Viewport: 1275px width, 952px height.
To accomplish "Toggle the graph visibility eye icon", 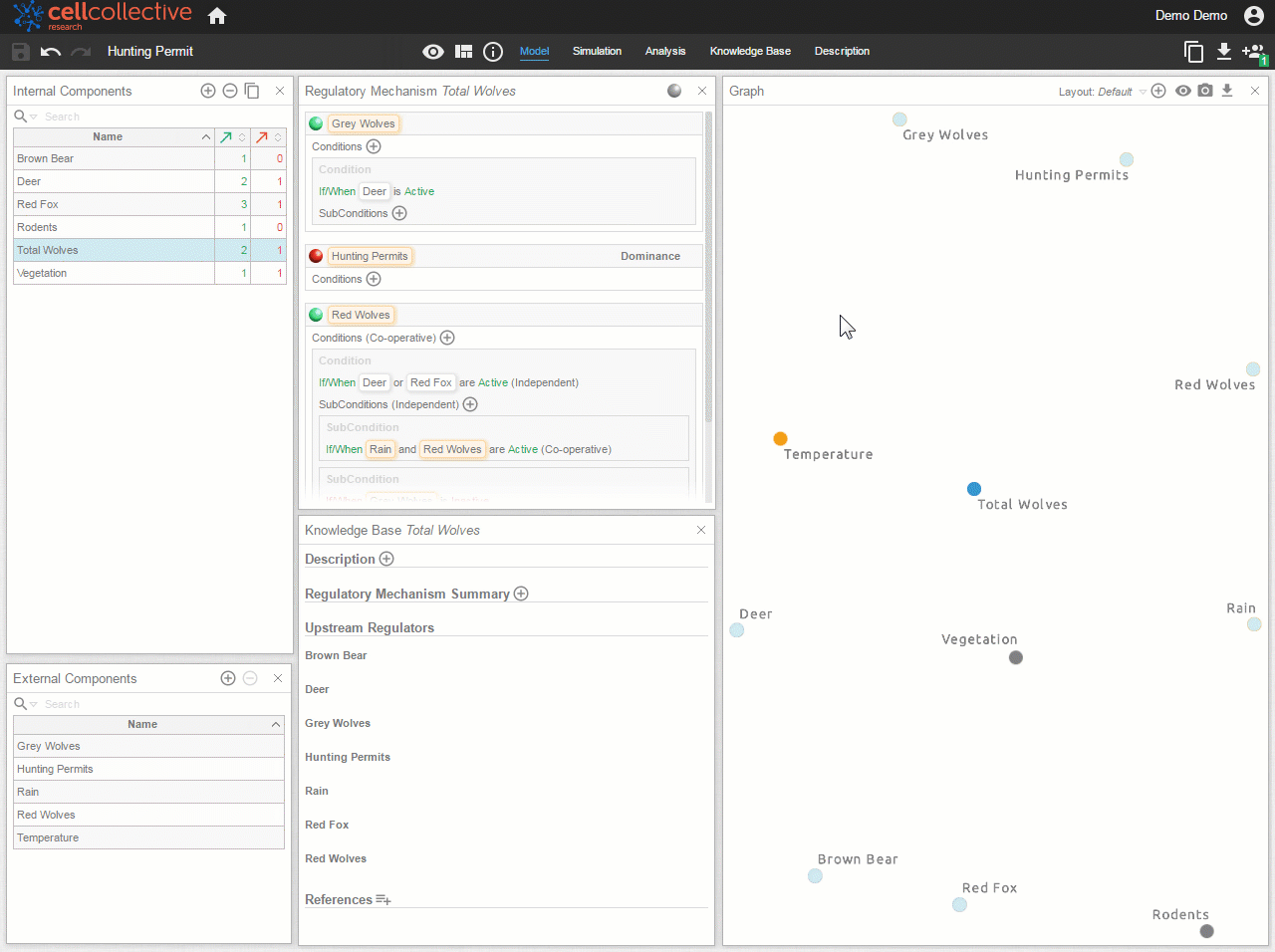I will 1183,91.
